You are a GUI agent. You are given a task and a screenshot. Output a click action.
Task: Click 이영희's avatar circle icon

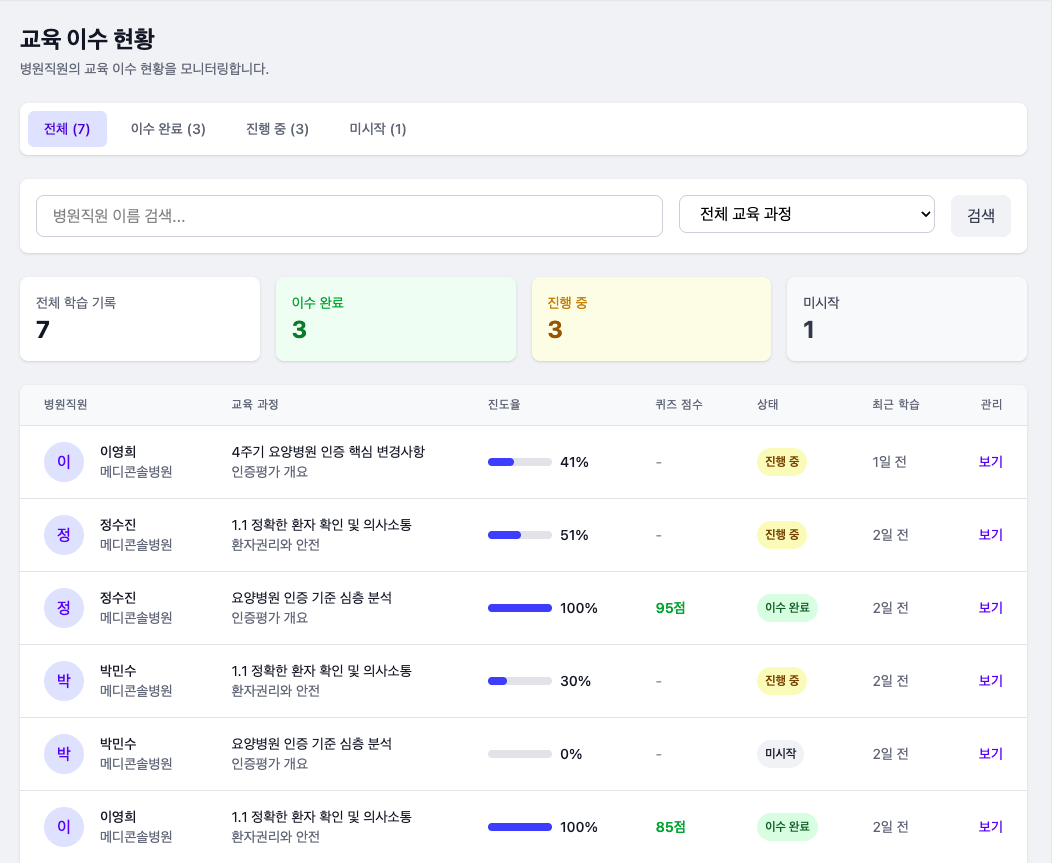64,462
